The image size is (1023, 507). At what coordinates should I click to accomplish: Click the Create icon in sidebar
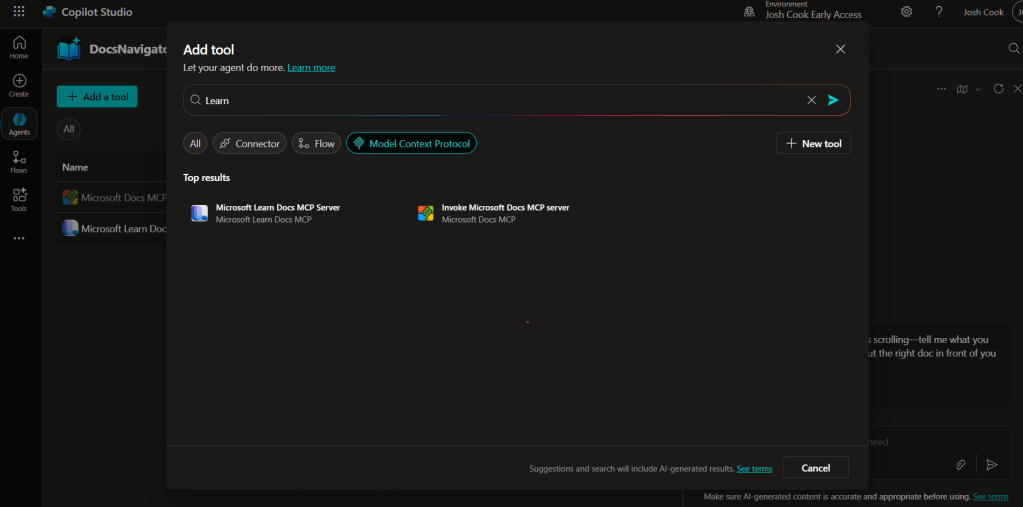pos(19,85)
